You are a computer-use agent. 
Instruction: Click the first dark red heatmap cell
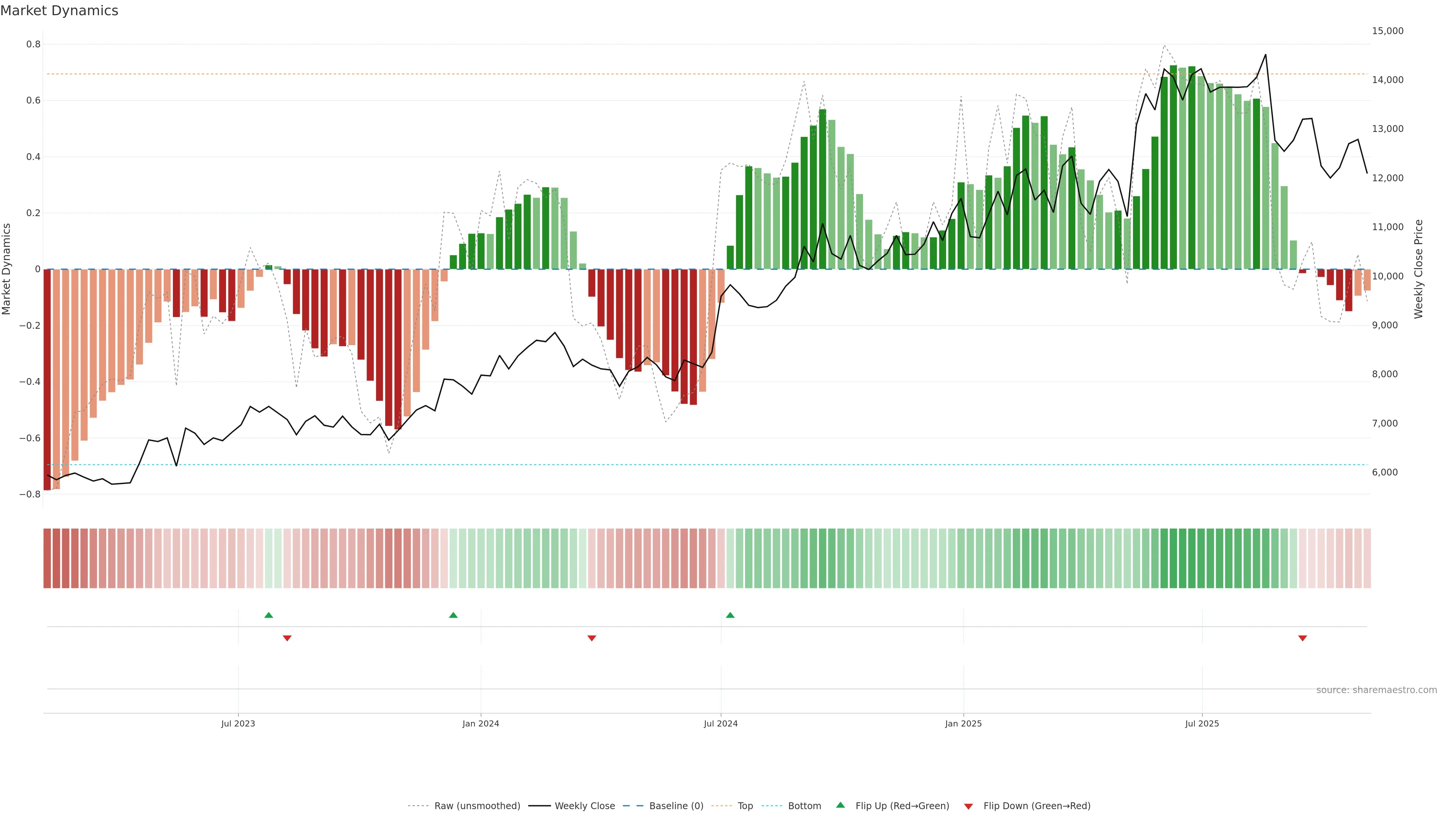tap(47, 559)
